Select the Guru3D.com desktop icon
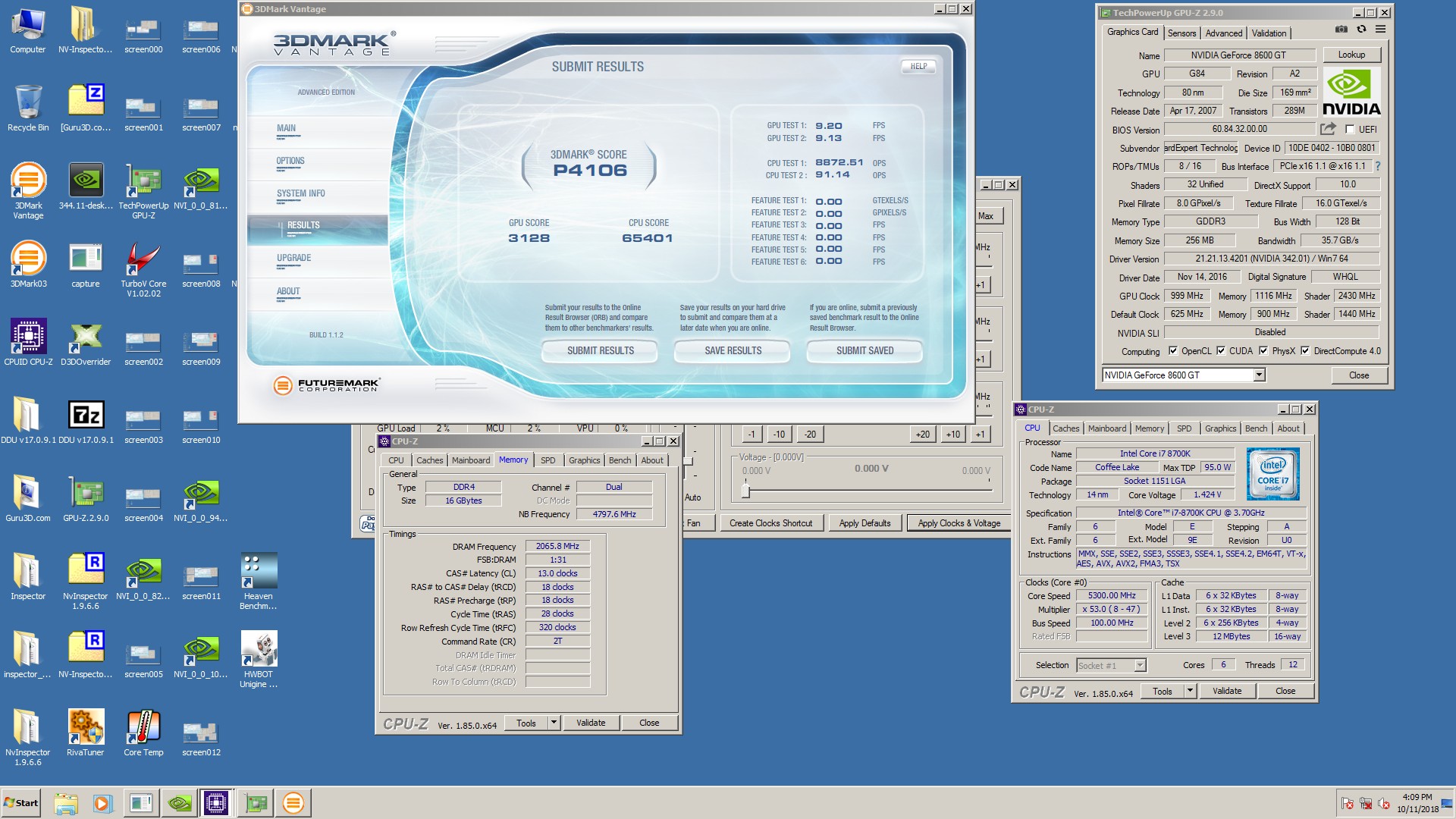1456x819 pixels. 28,499
